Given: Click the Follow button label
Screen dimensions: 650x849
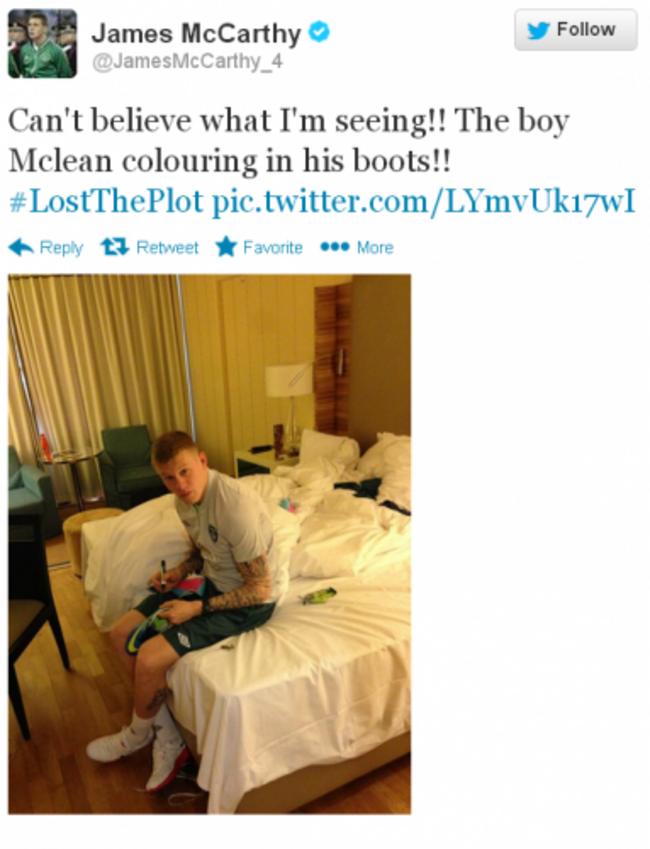Looking at the screenshot, I should (x=586, y=29).
